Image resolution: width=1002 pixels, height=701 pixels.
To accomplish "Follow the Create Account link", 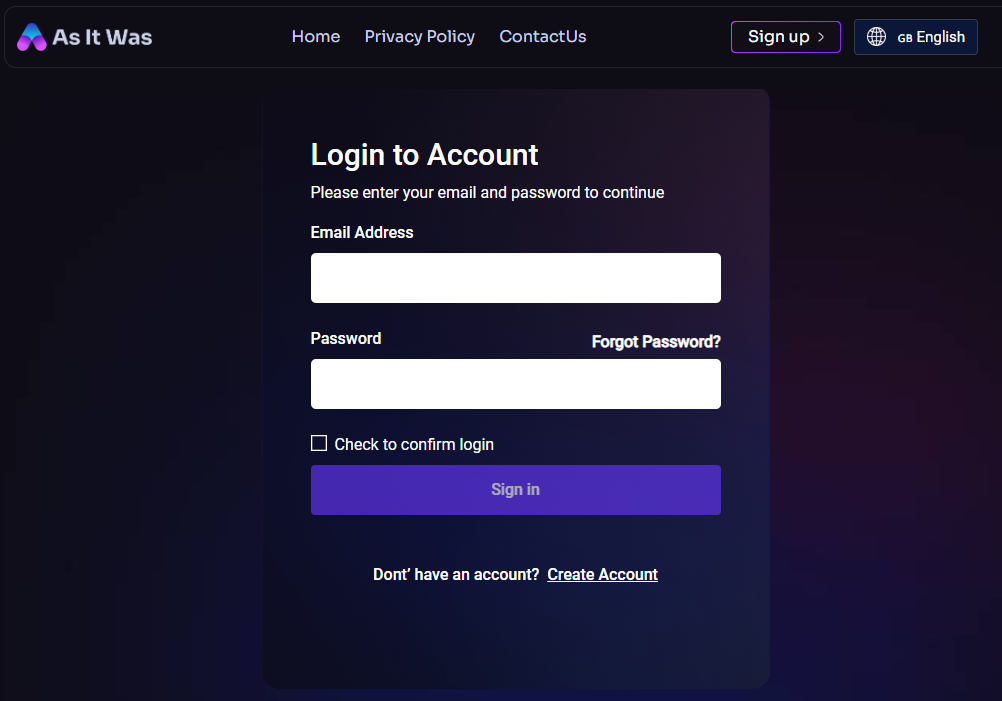I will (x=602, y=574).
